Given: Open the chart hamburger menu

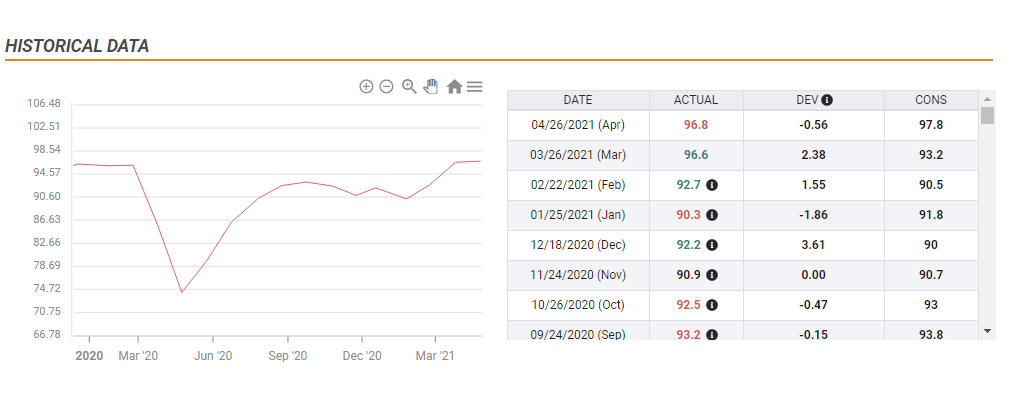Looking at the screenshot, I should [x=475, y=86].
